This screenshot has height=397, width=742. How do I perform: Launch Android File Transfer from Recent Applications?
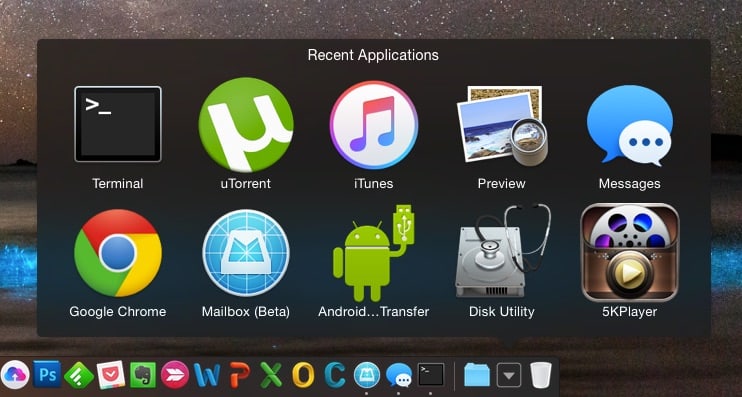pyautogui.click(x=374, y=253)
